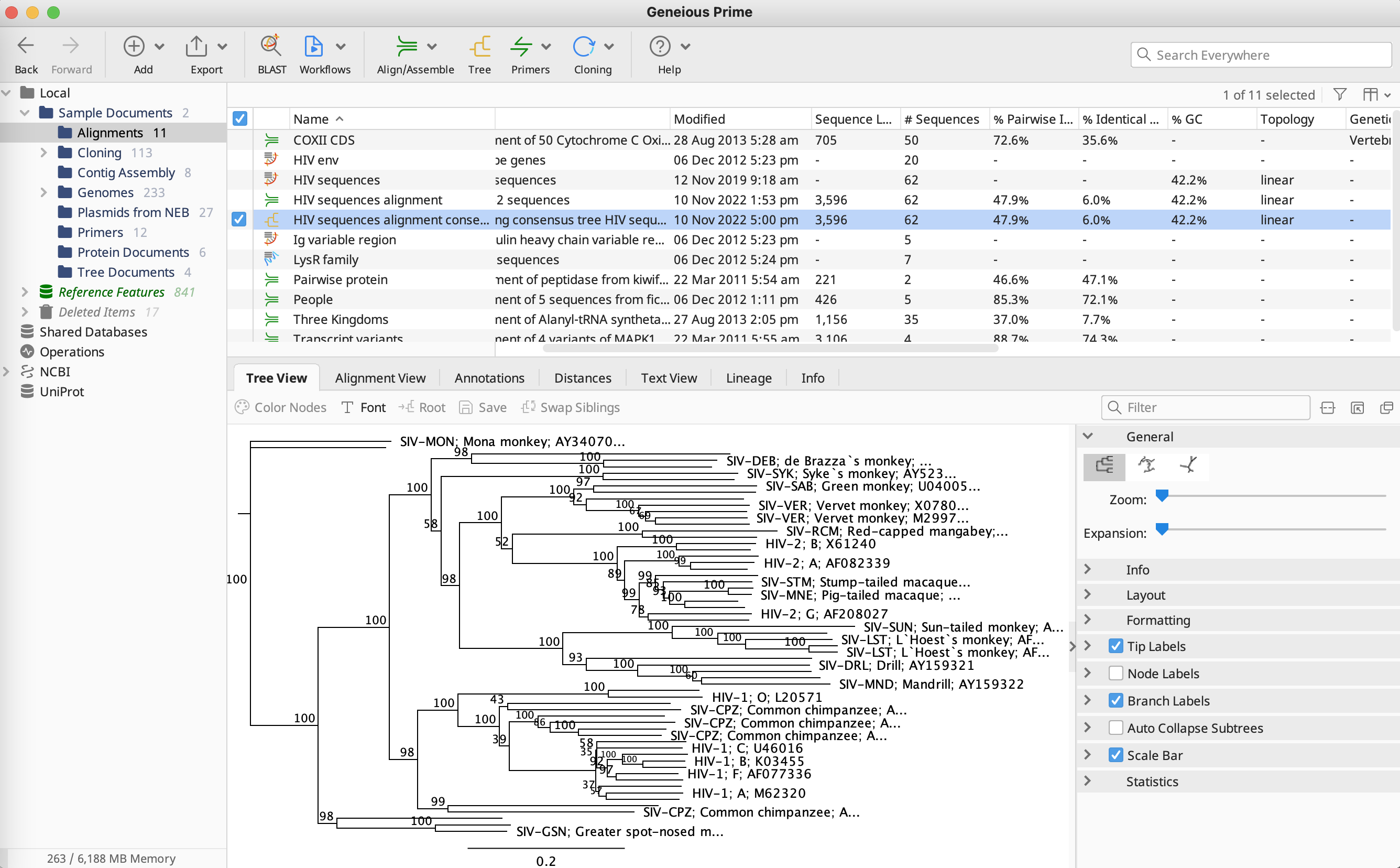The height and width of the screenshot is (868, 1400).
Task: Open the Cloning dropdown arrow
Action: pyautogui.click(x=609, y=47)
